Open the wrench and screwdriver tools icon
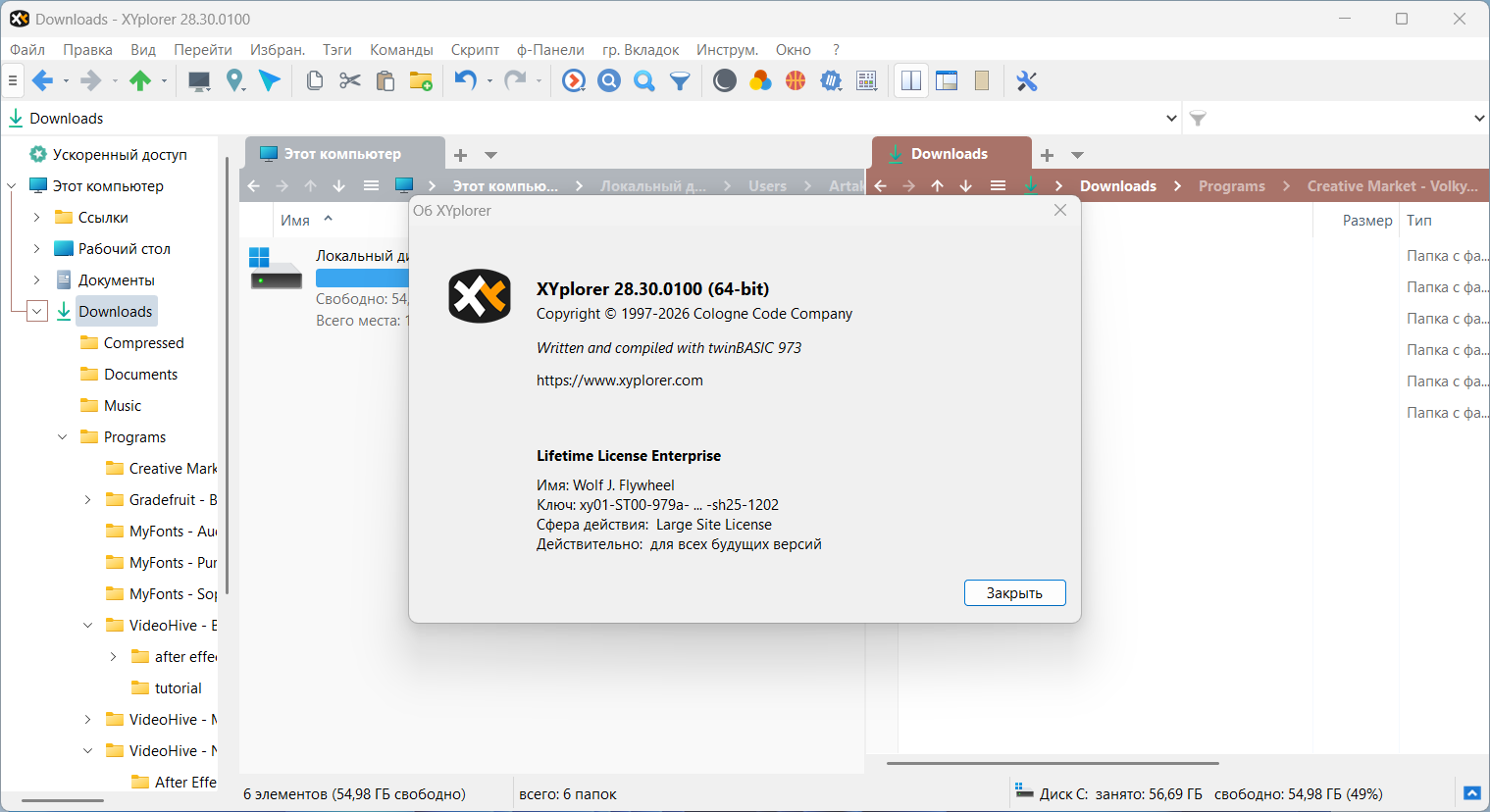The height and width of the screenshot is (812, 1490). pos(1027,81)
